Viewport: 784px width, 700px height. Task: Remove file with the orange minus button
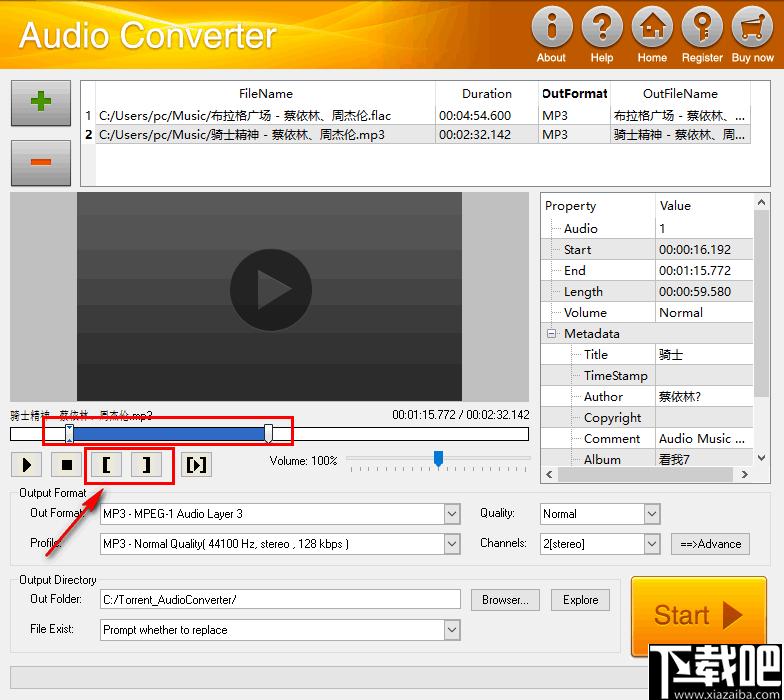click(x=41, y=162)
